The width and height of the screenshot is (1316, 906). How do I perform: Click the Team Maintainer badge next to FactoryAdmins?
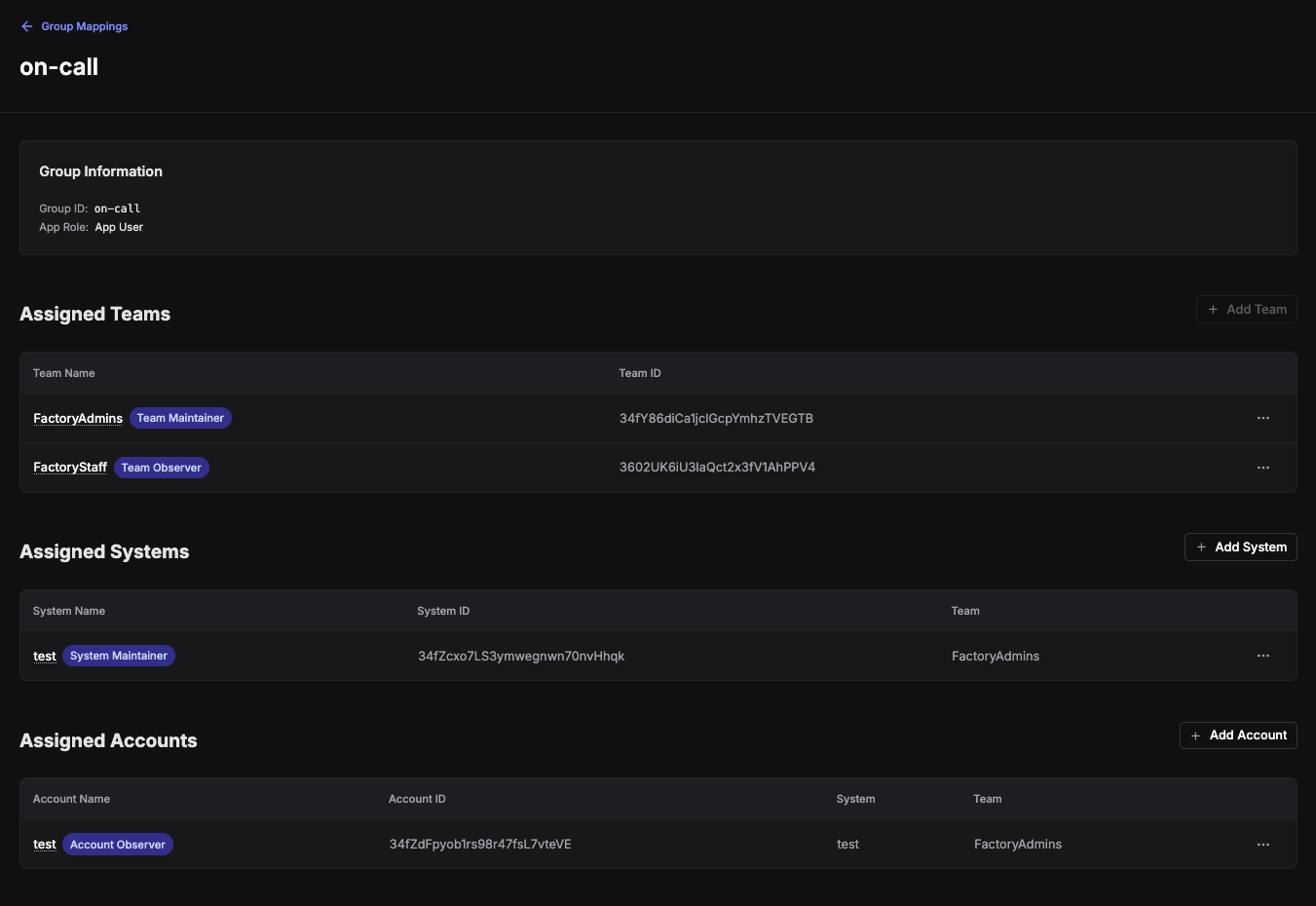pos(180,418)
